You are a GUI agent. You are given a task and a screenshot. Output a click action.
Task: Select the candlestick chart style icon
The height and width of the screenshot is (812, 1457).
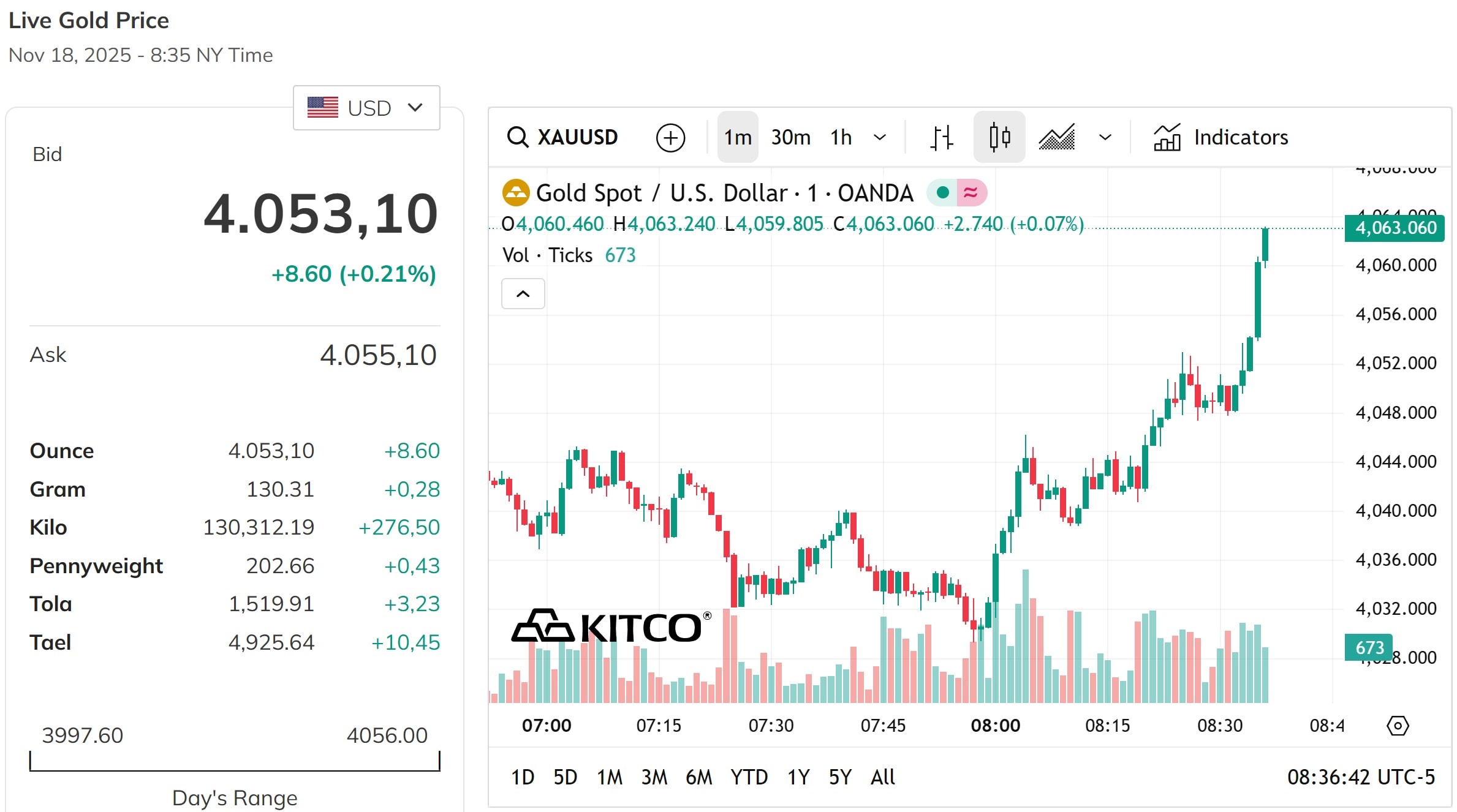tap(999, 137)
